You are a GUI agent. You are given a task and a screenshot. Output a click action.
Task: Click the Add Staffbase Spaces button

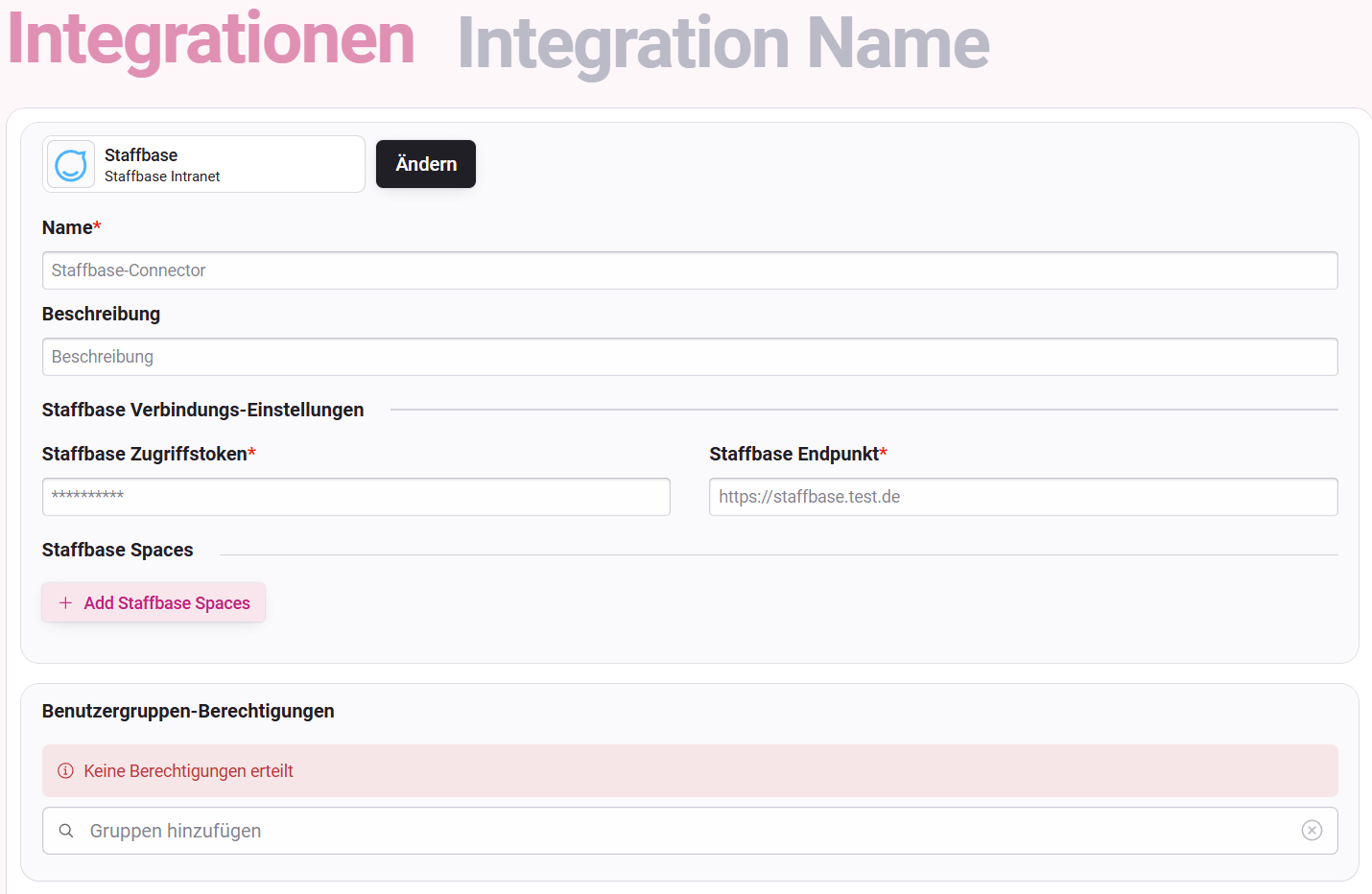pyautogui.click(x=154, y=602)
